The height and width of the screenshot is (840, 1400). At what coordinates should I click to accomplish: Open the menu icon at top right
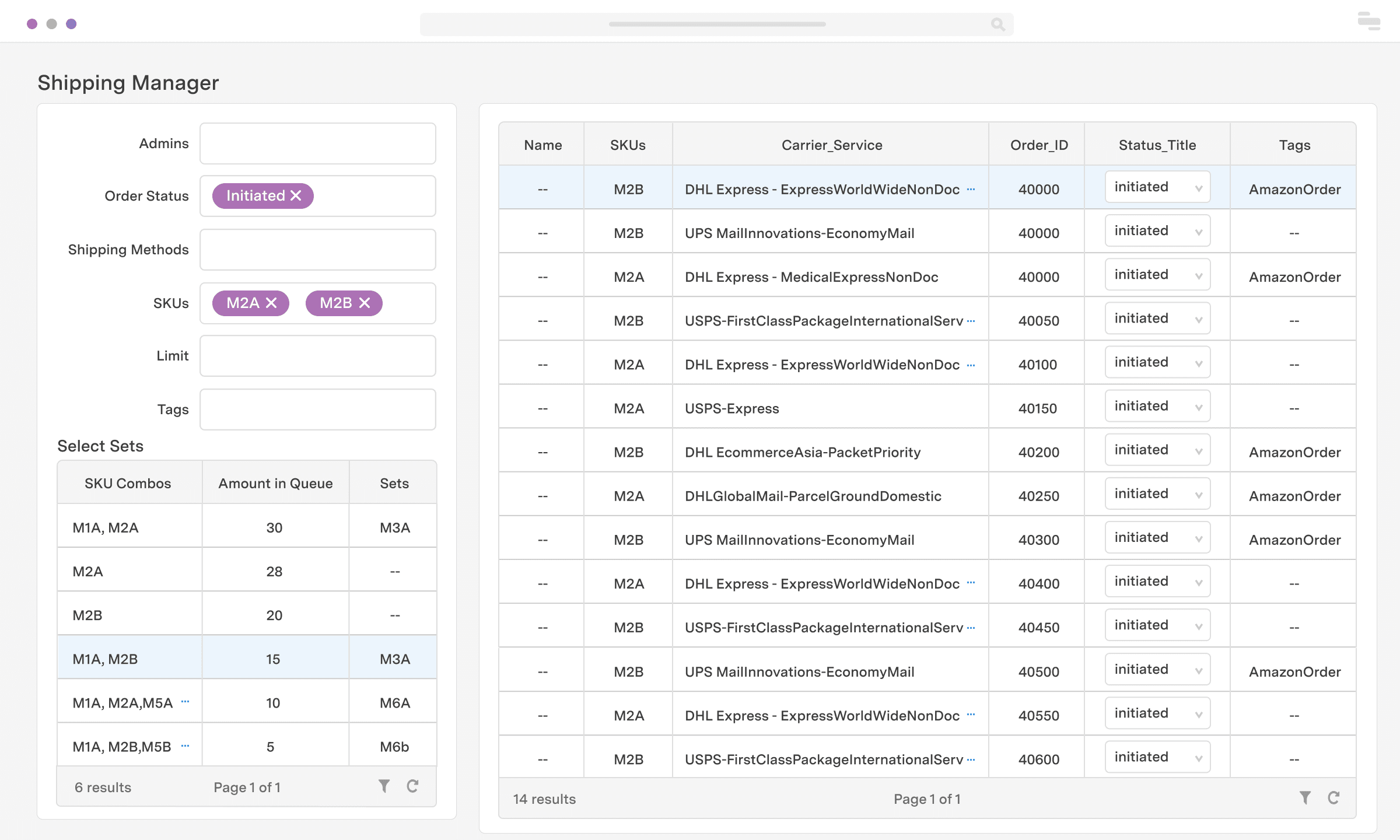pos(1368,22)
